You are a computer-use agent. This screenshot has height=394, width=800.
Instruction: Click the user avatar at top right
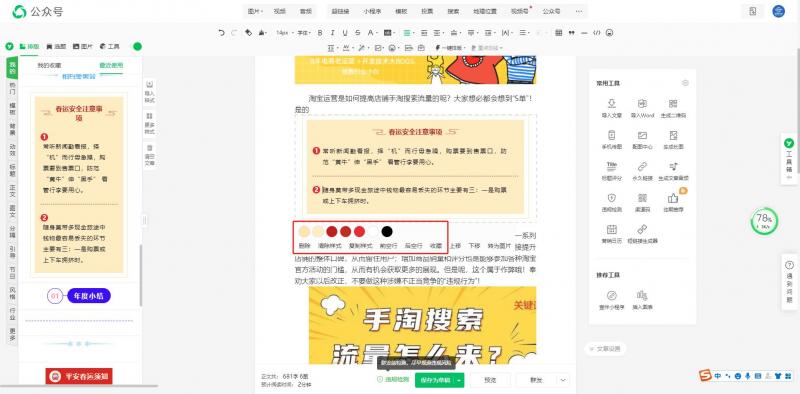[778, 11]
